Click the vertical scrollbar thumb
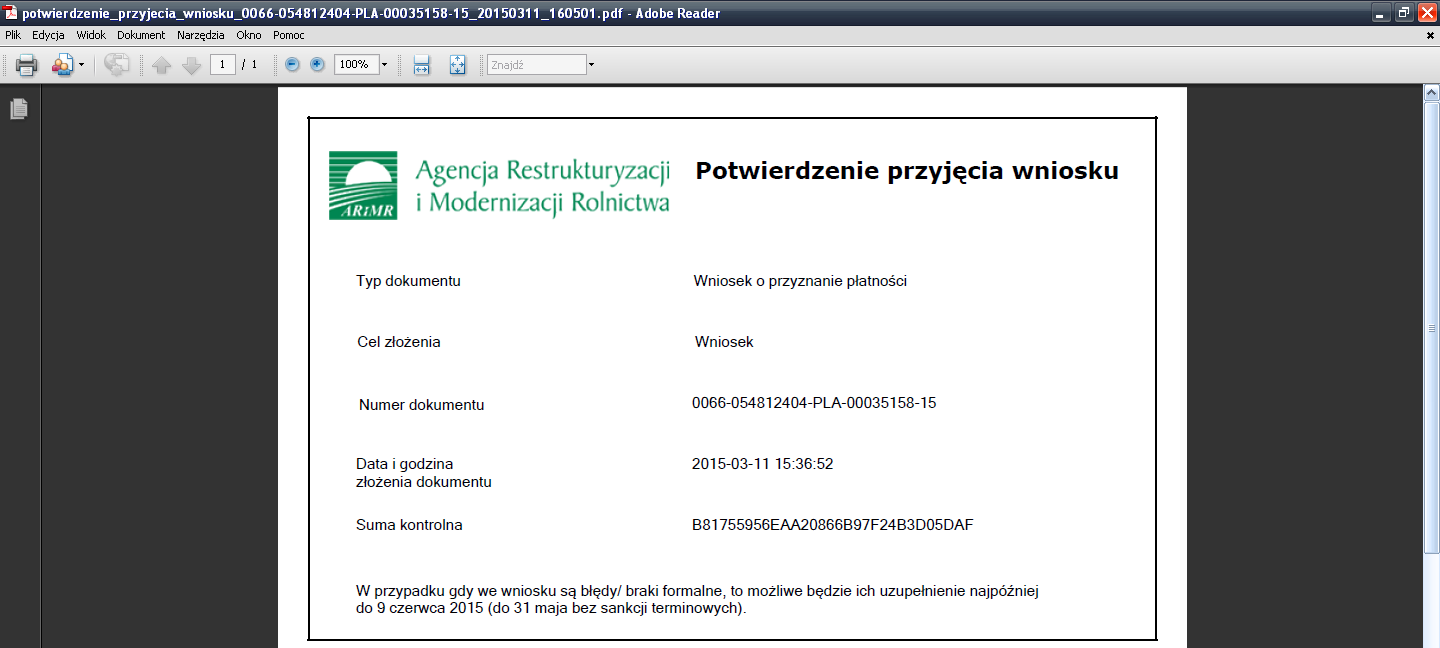The height and width of the screenshot is (648, 1440). [x=1431, y=328]
